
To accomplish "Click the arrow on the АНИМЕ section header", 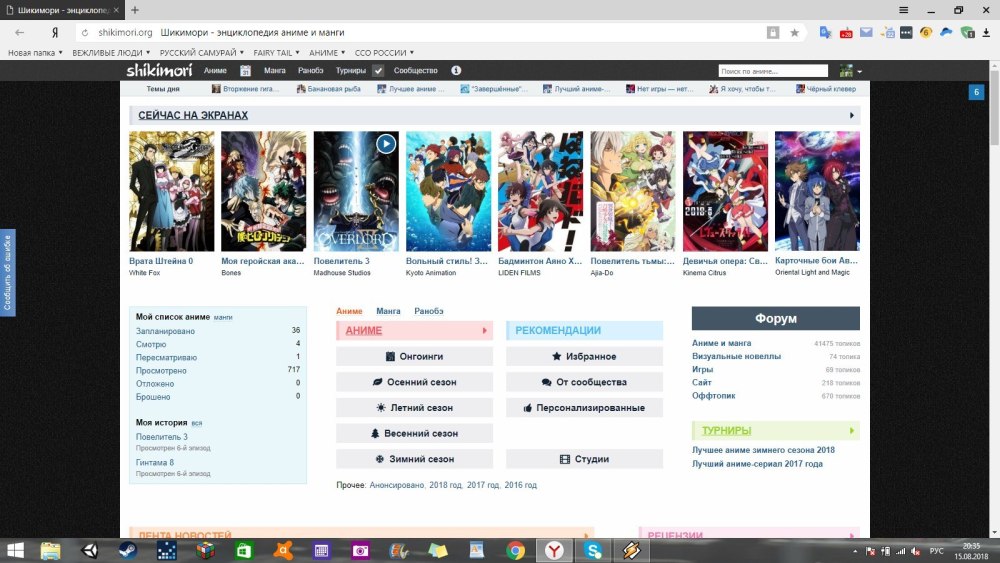I will pos(485,330).
